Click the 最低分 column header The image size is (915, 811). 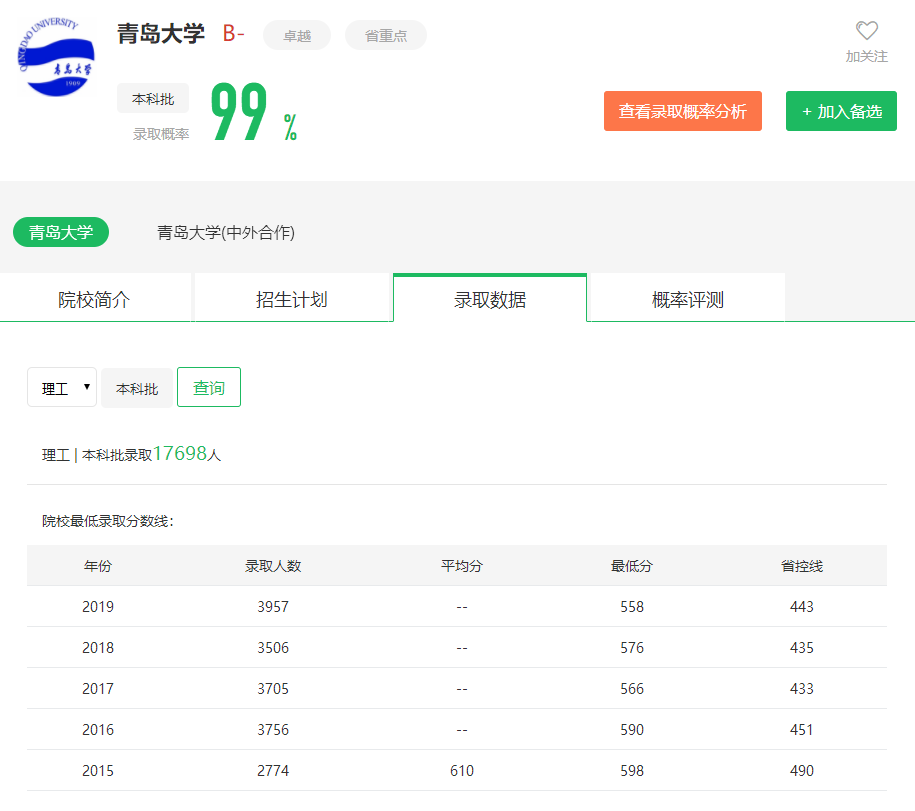pyautogui.click(x=632, y=566)
